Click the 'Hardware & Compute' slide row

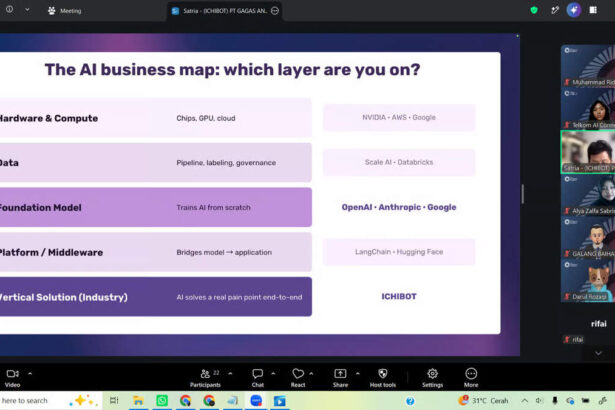tap(156, 118)
